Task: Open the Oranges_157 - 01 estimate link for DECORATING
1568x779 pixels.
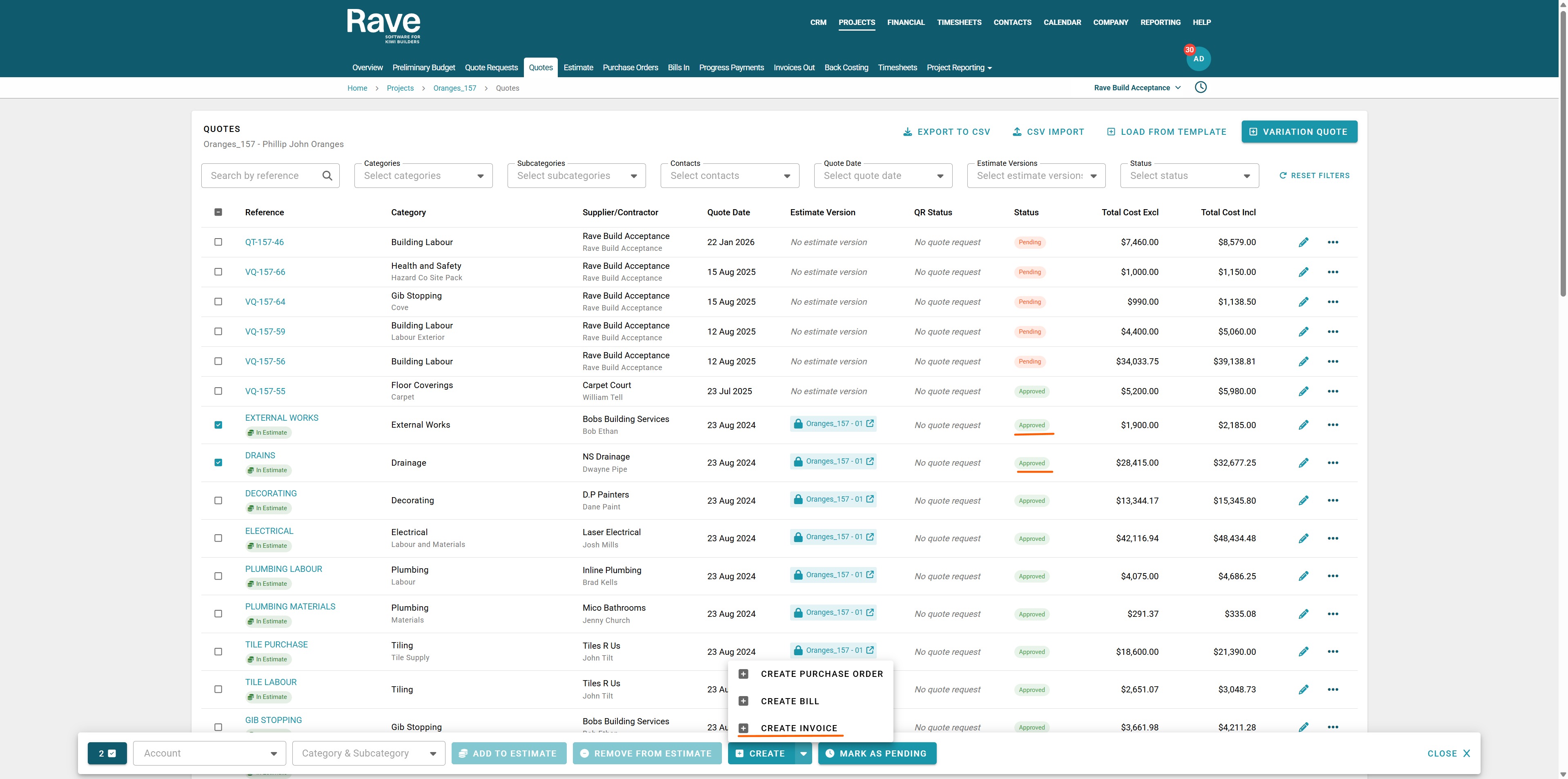Action: tap(833, 500)
